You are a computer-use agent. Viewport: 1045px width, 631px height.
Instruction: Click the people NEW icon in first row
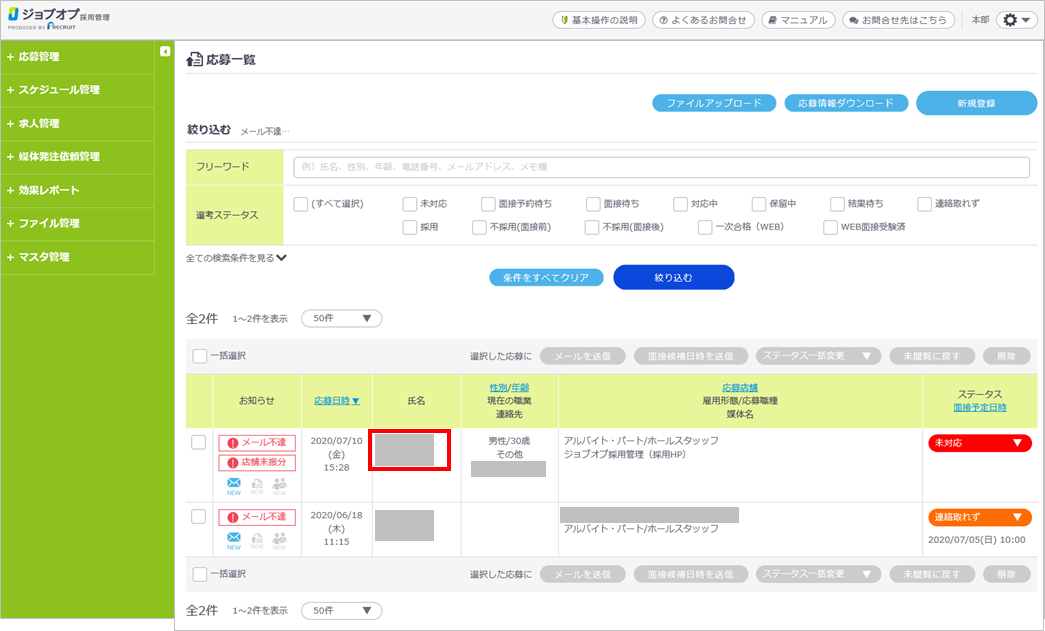280,485
